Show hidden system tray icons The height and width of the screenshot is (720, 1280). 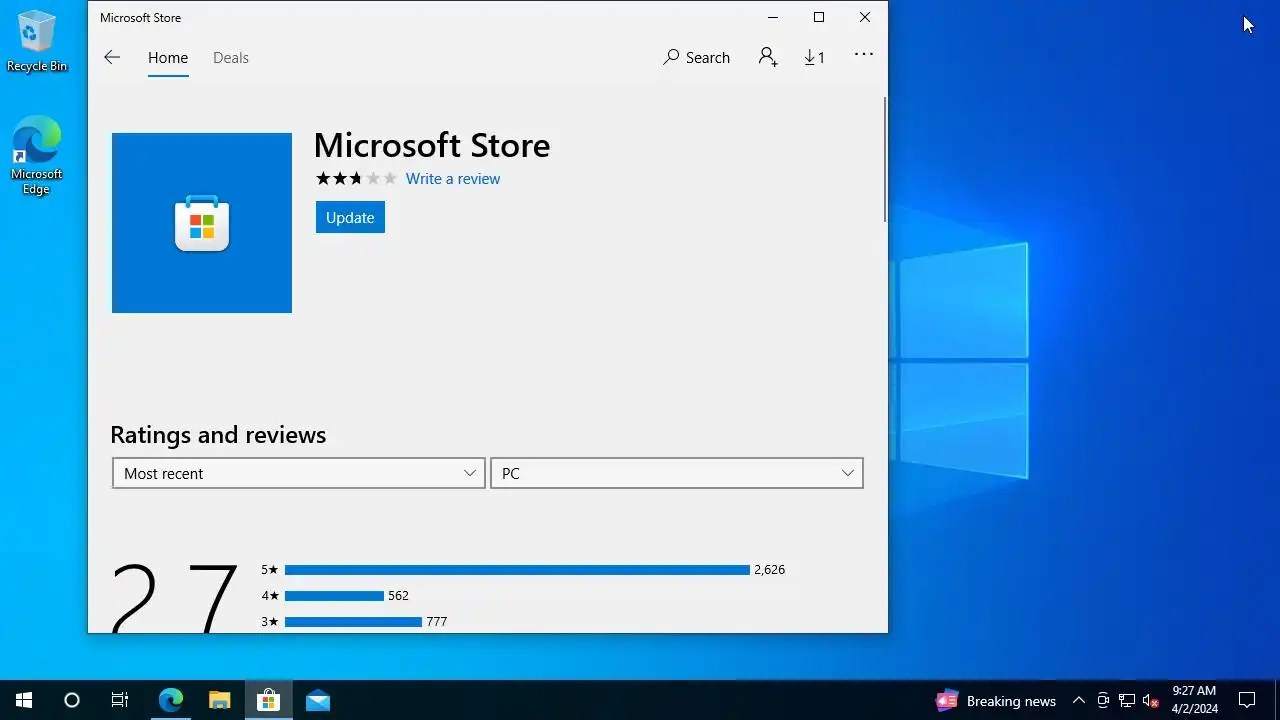pos(1079,701)
